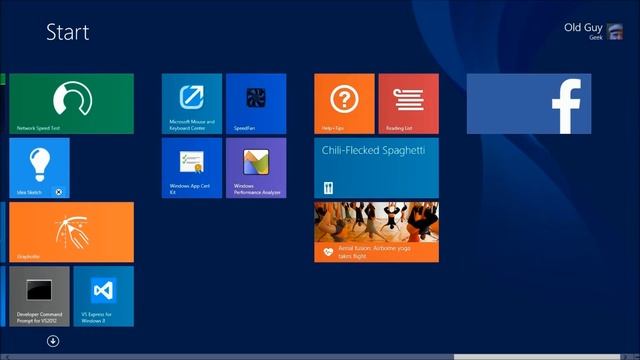Open Microsoft Mouse and Keyboard Center
Screen dimensions: 640x360
tap(192, 104)
